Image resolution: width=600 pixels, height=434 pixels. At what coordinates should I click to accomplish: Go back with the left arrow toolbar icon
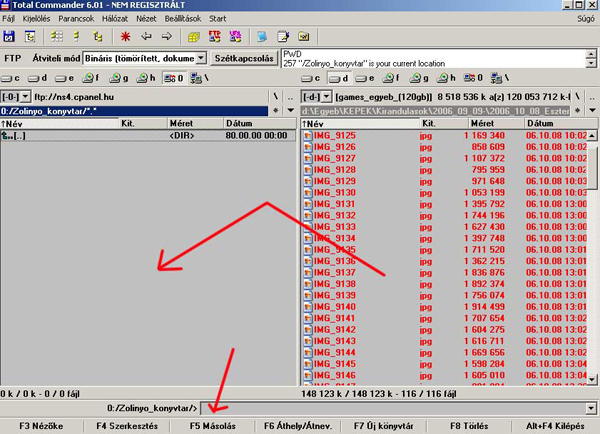[x=146, y=37]
